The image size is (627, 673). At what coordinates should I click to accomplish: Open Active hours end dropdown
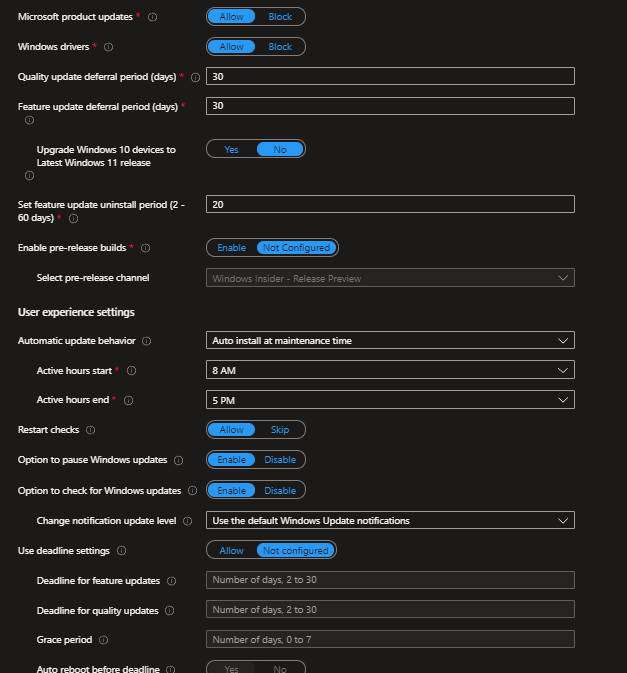[390, 401]
